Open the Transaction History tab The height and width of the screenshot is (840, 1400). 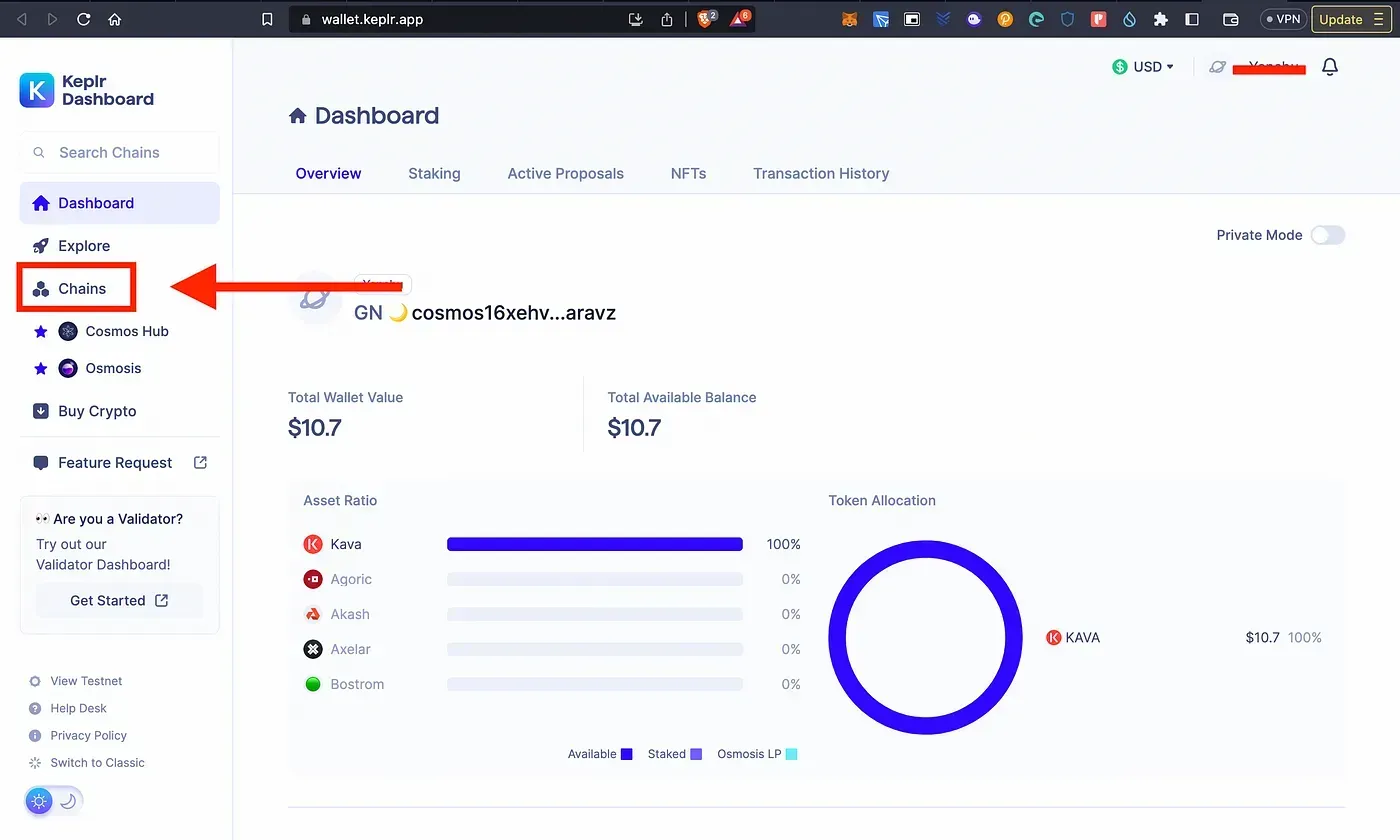click(821, 173)
